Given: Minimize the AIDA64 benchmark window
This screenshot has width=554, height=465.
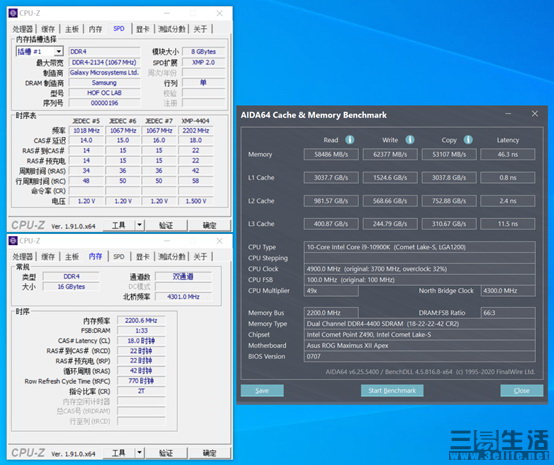Looking at the screenshot, I should coord(508,114).
